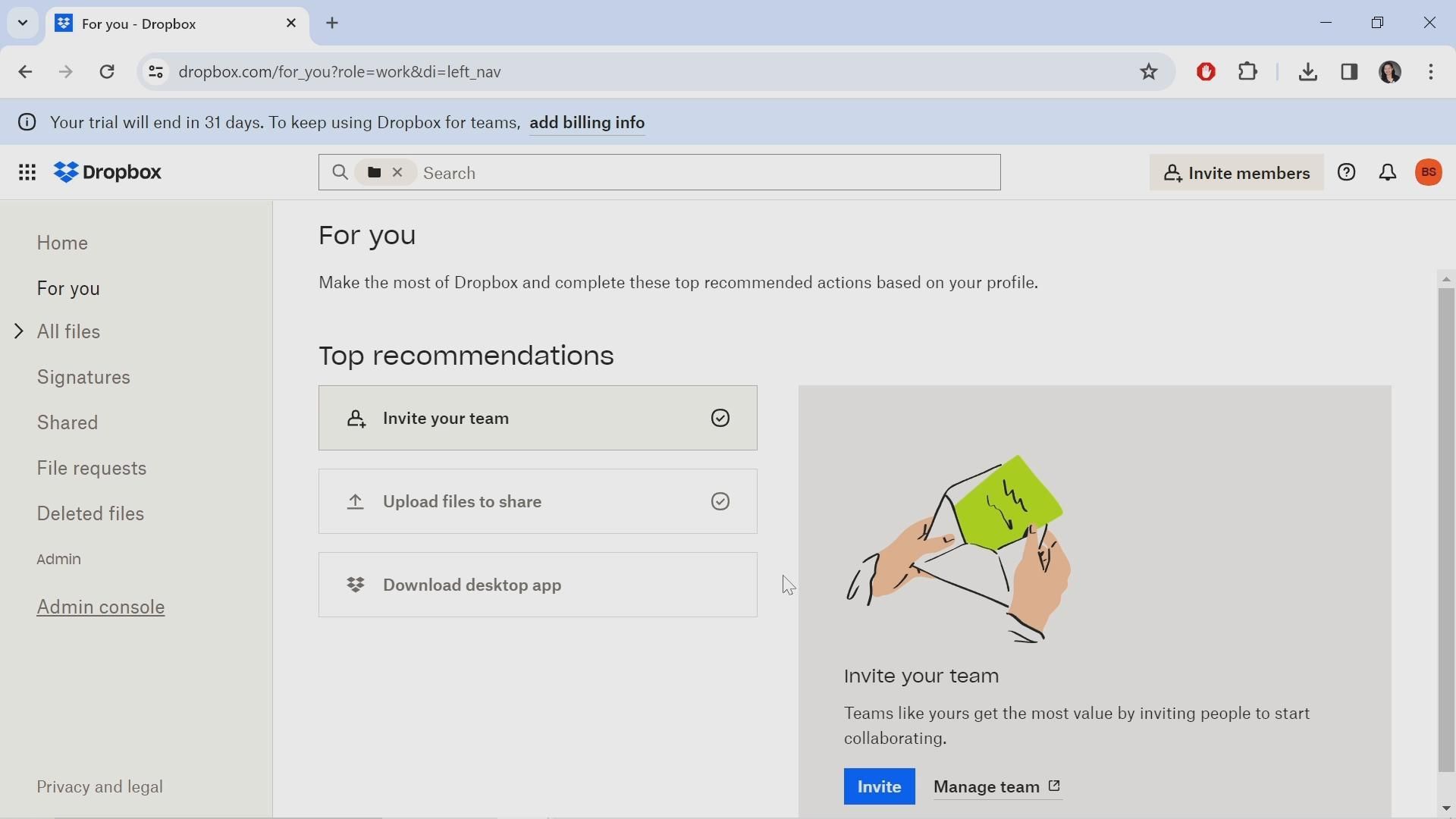
Task: Open the Dropbox app grid launcher
Action: coord(27,173)
